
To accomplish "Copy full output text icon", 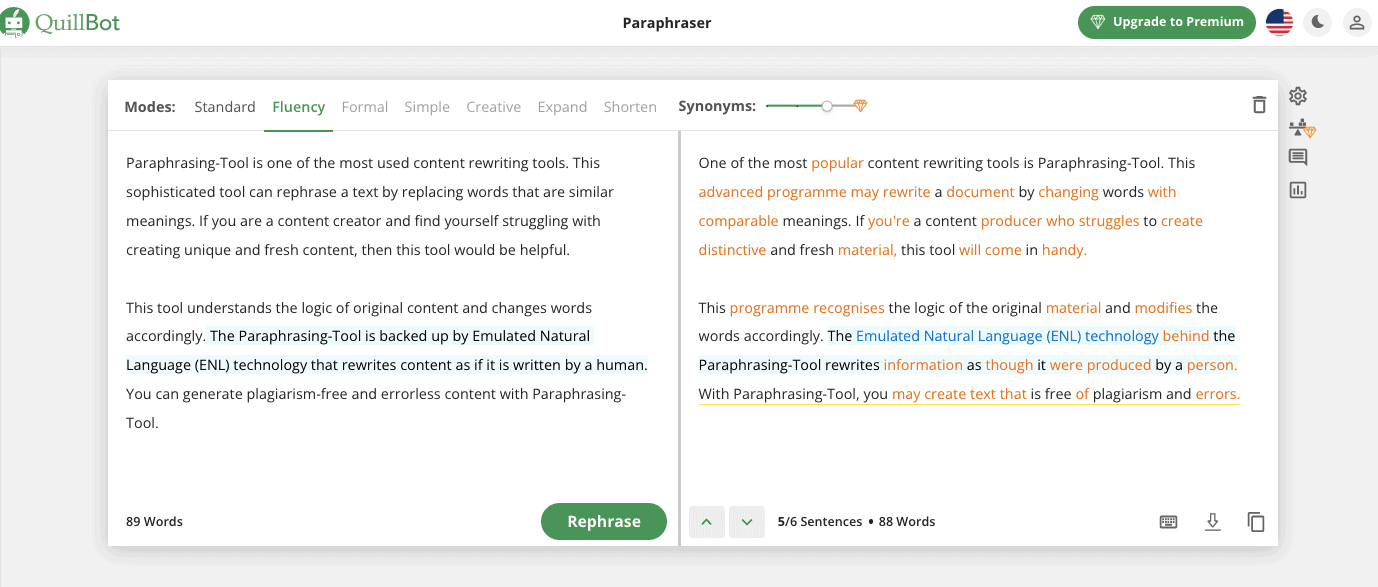I will [x=1256, y=522].
